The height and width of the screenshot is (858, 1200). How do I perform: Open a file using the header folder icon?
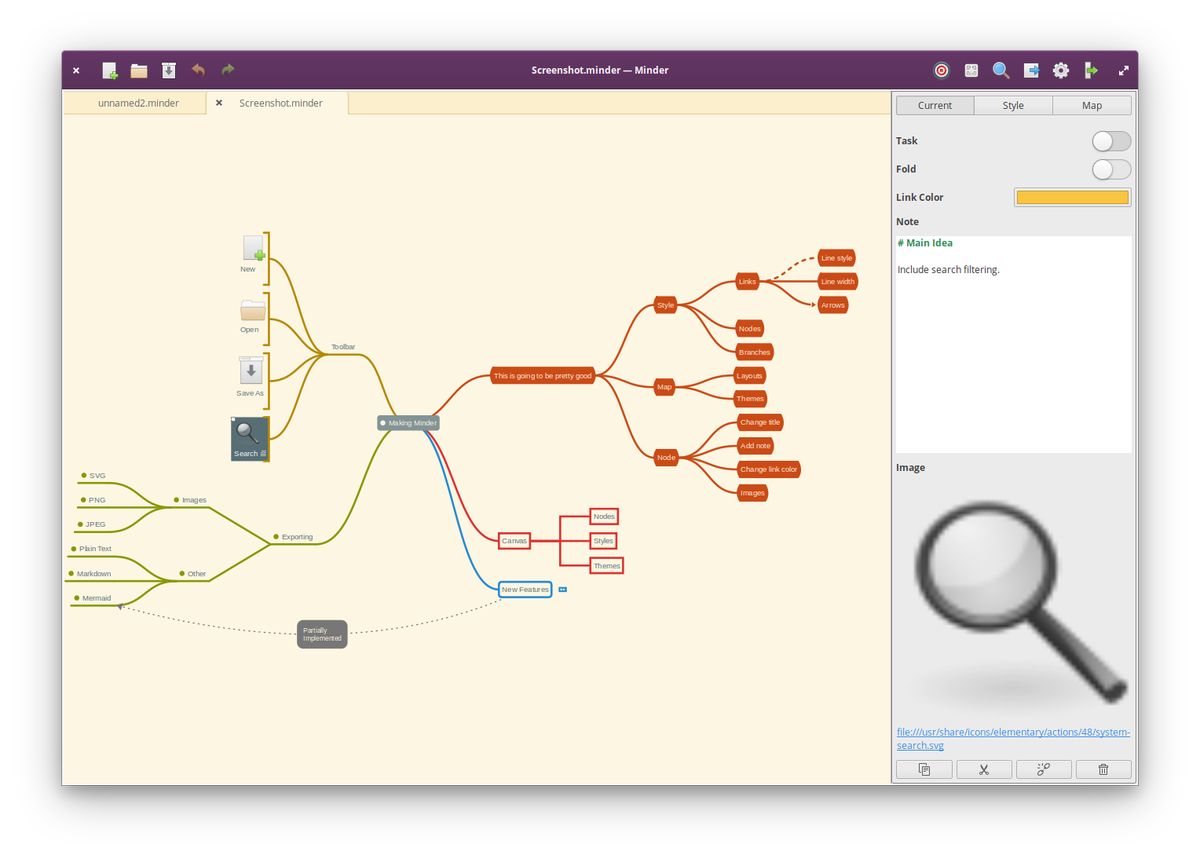tap(139, 70)
